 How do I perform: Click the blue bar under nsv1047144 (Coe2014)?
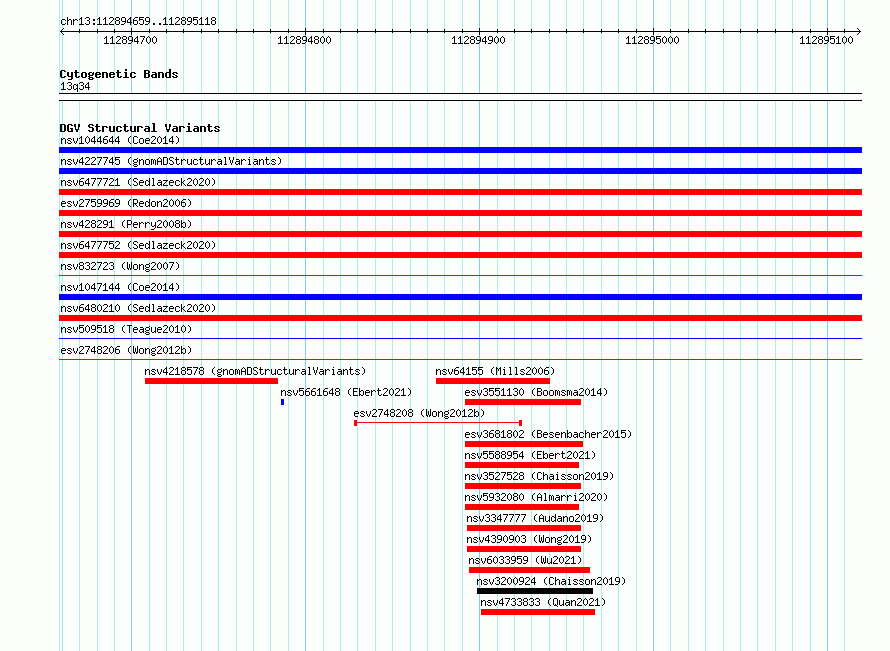(x=460, y=297)
